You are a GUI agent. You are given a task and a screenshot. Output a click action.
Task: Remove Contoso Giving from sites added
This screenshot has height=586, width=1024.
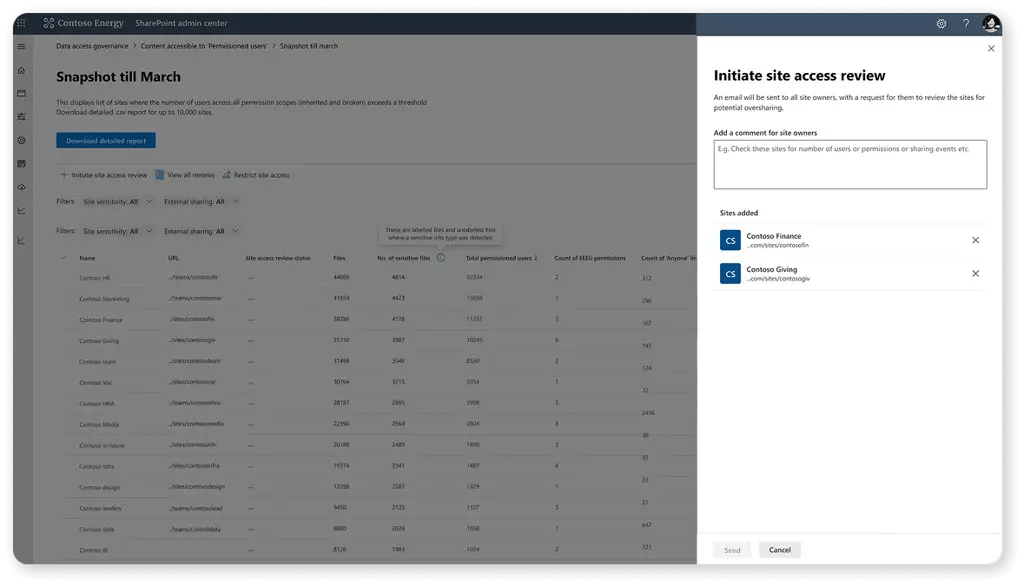pyautogui.click(x=975, y=274)
